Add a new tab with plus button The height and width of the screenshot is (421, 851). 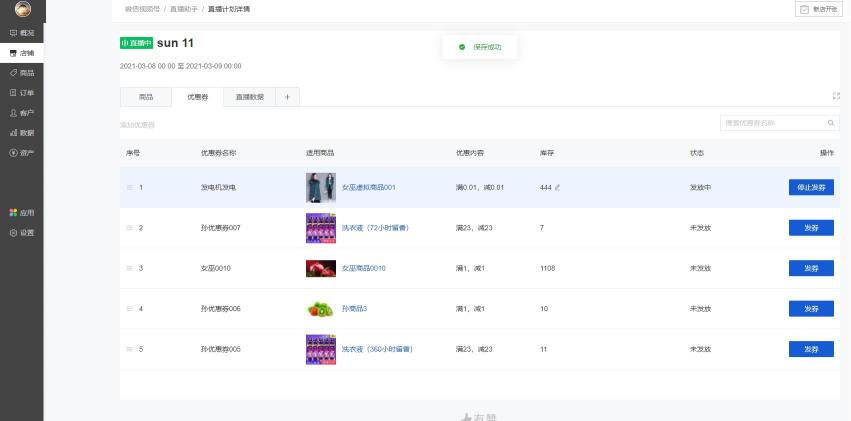click(x=288, y=97)
